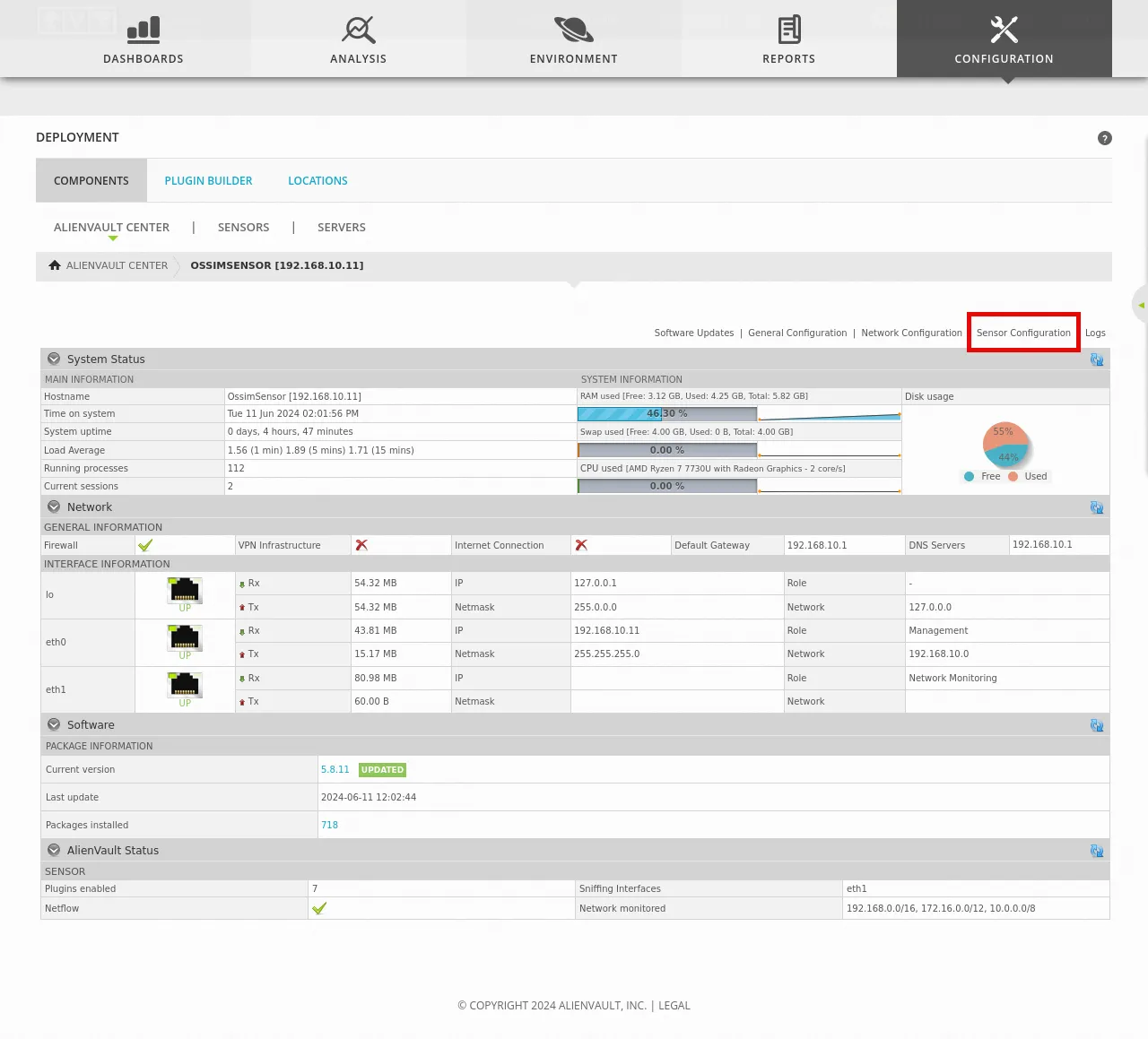Click the disk usage pie chart

tap(1005, 444)
